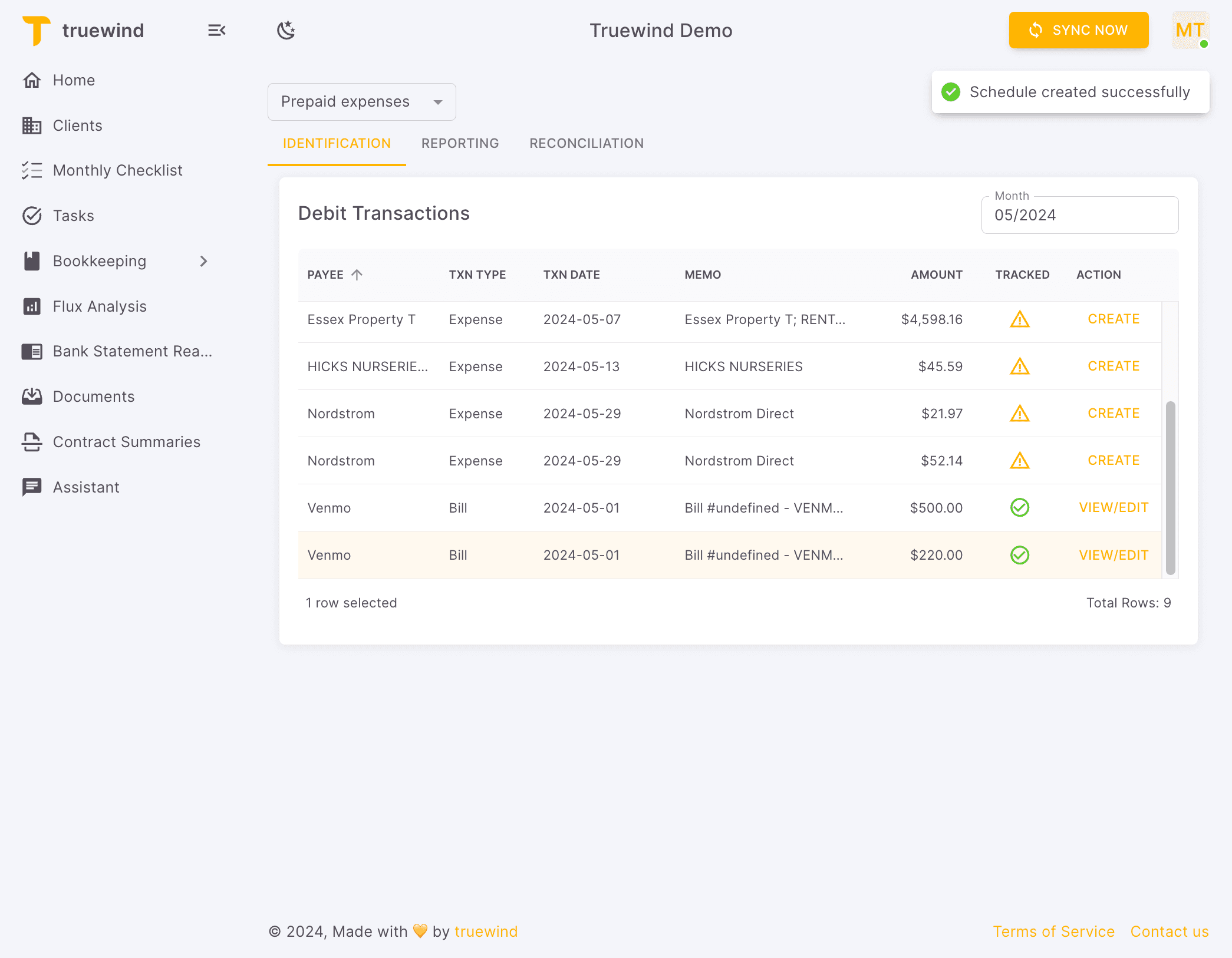Click the green tracked checkmark on Venmo bill
The height and width of the screenshot is (958, 1232).
point(1020,507)
